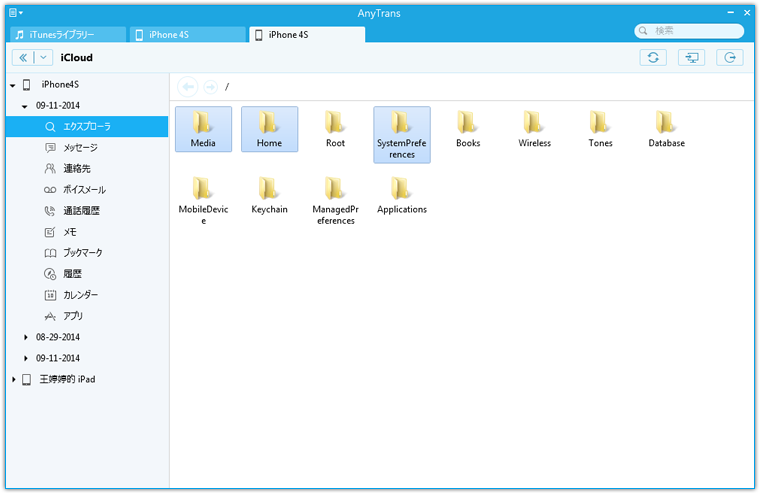
Task: Collapse the expanded 09-11-2014 backup
Action: (x=25, y=106)
